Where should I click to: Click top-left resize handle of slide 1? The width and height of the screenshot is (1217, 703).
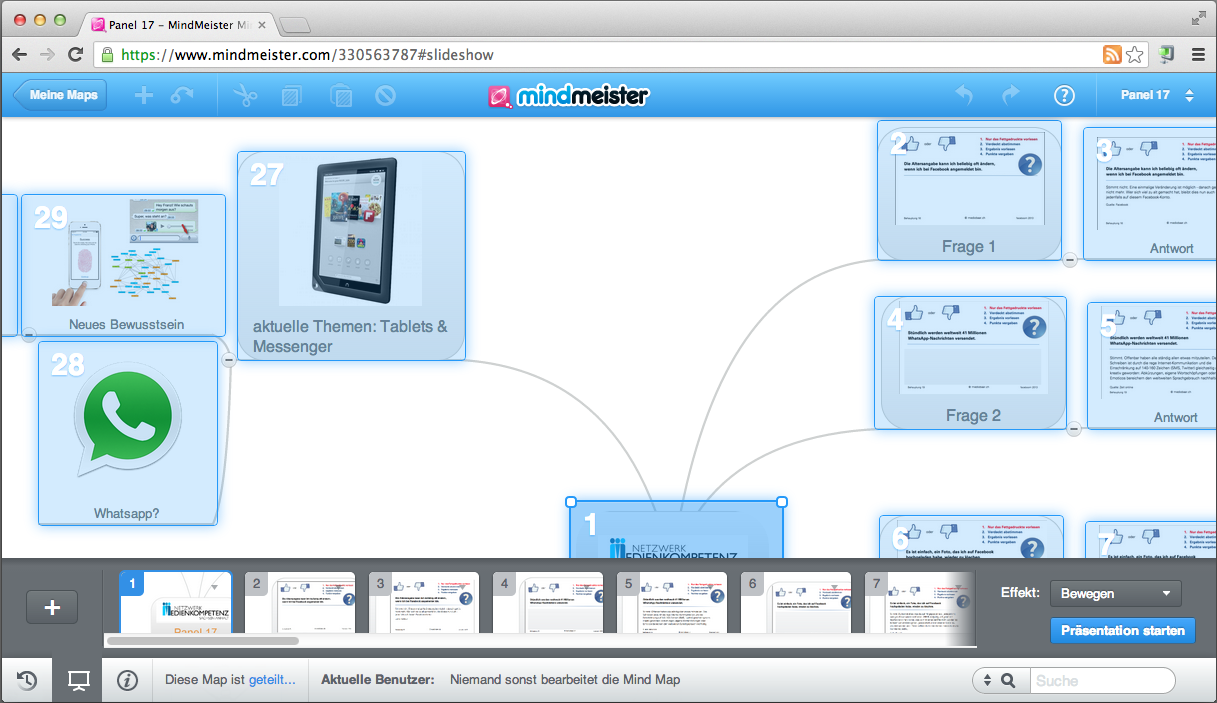570,502
